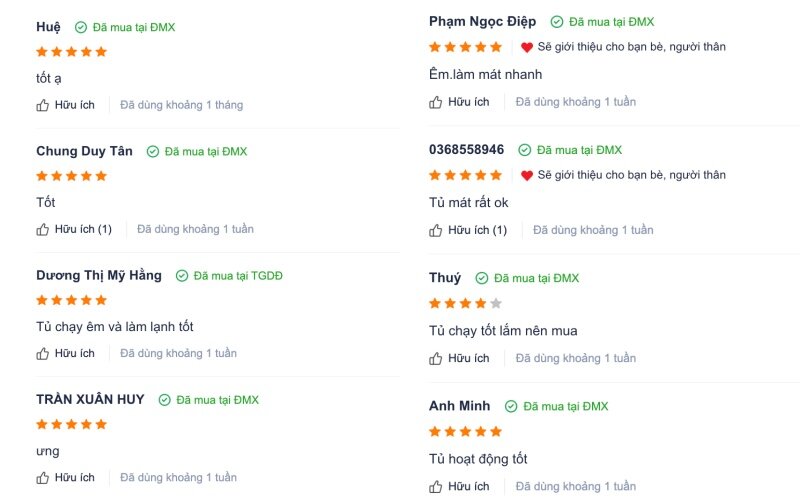Screen dimensions: 800x500
Task: Click thumbs-up icon under Thuý's review
Action: pyautogui.click(x=435, y=359)
